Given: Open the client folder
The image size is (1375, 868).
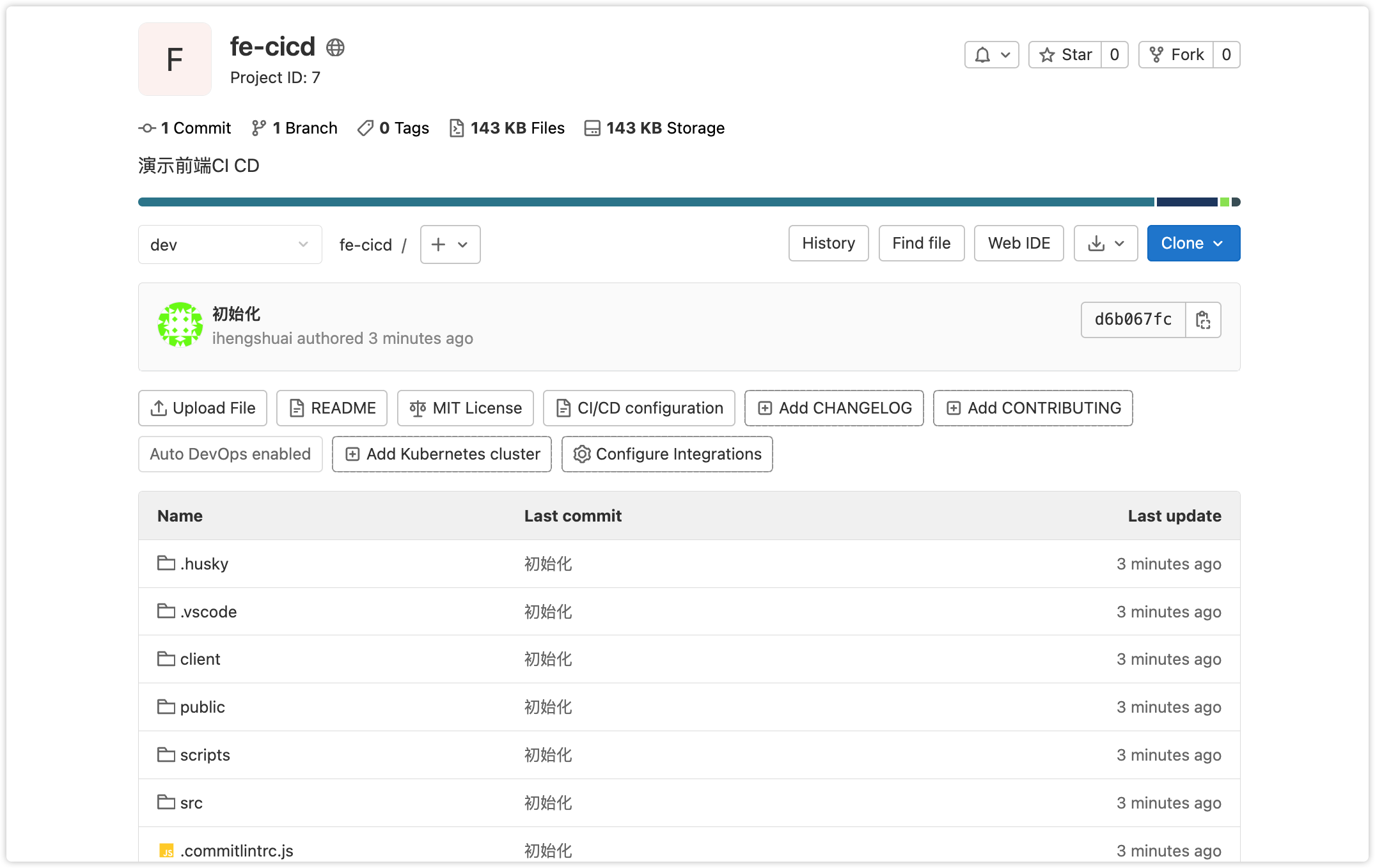Looking at the screenshot, I should 200,659.
